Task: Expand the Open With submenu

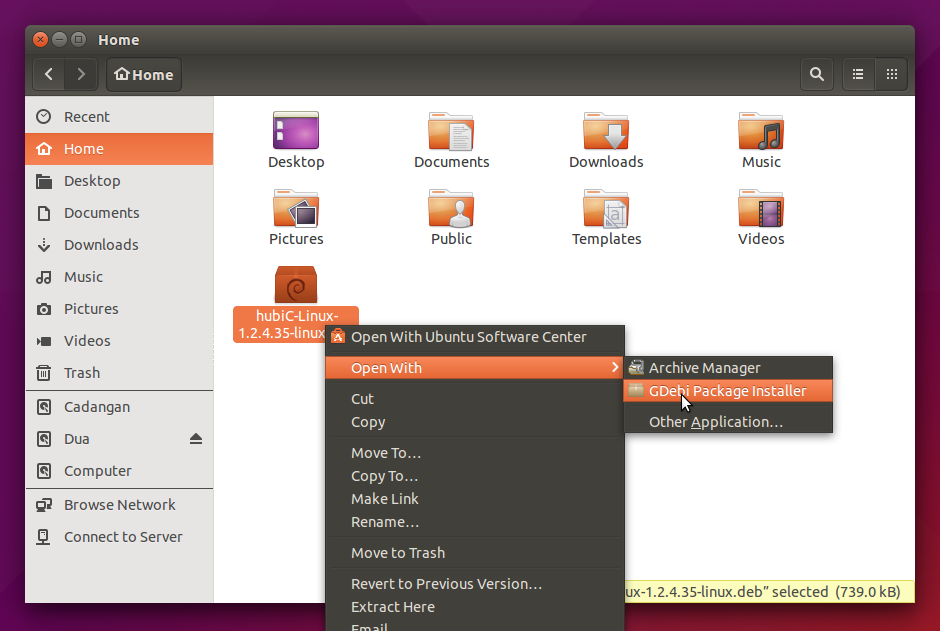Action: [475, 368]
